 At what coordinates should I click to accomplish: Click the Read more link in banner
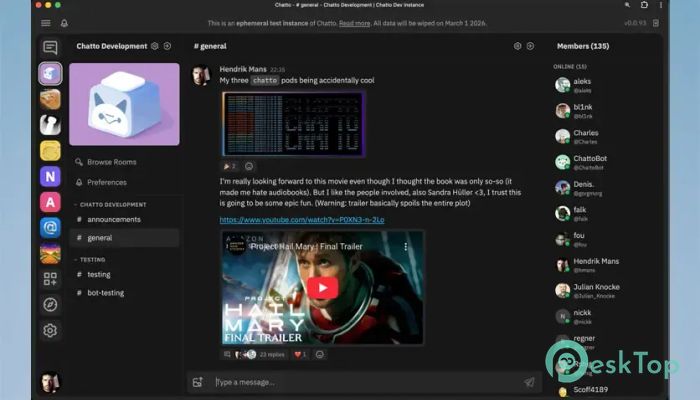(x=354, y=23)
